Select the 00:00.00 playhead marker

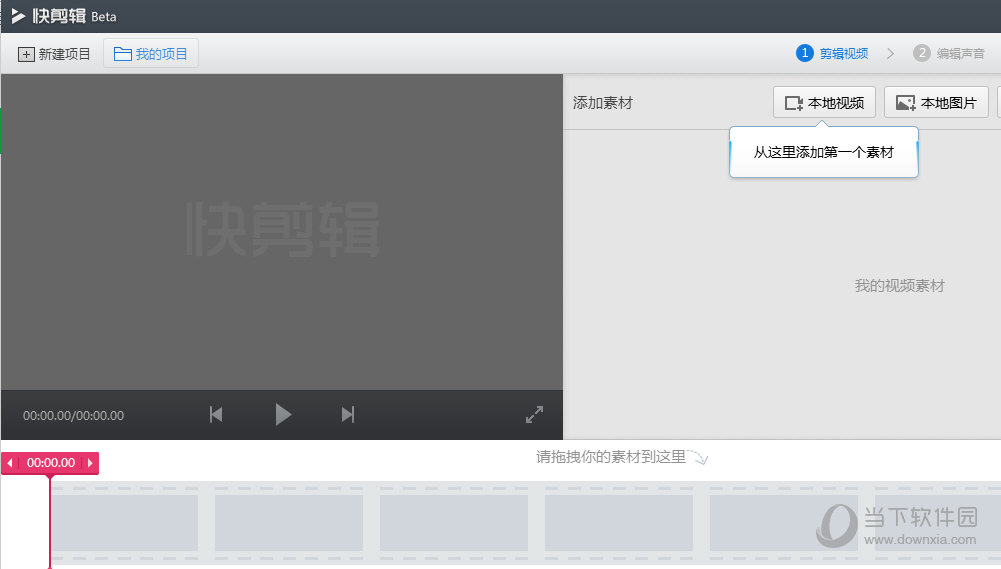tap(50, 462)
